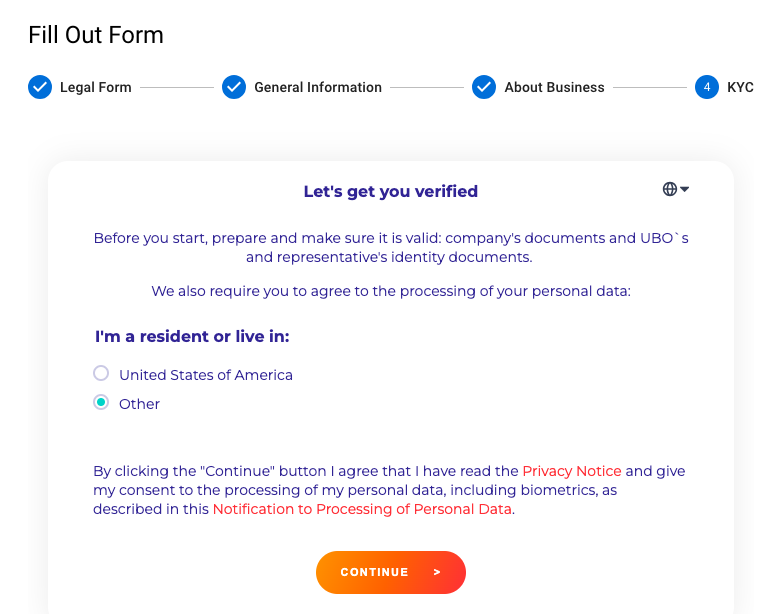Click the Fill Out Form page title

pyautogui.click(x=96, y=35)
